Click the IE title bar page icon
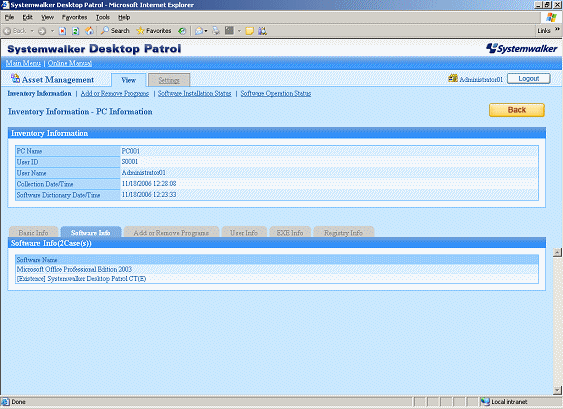Viewport: 563px width, 409px height. (5, 5)
